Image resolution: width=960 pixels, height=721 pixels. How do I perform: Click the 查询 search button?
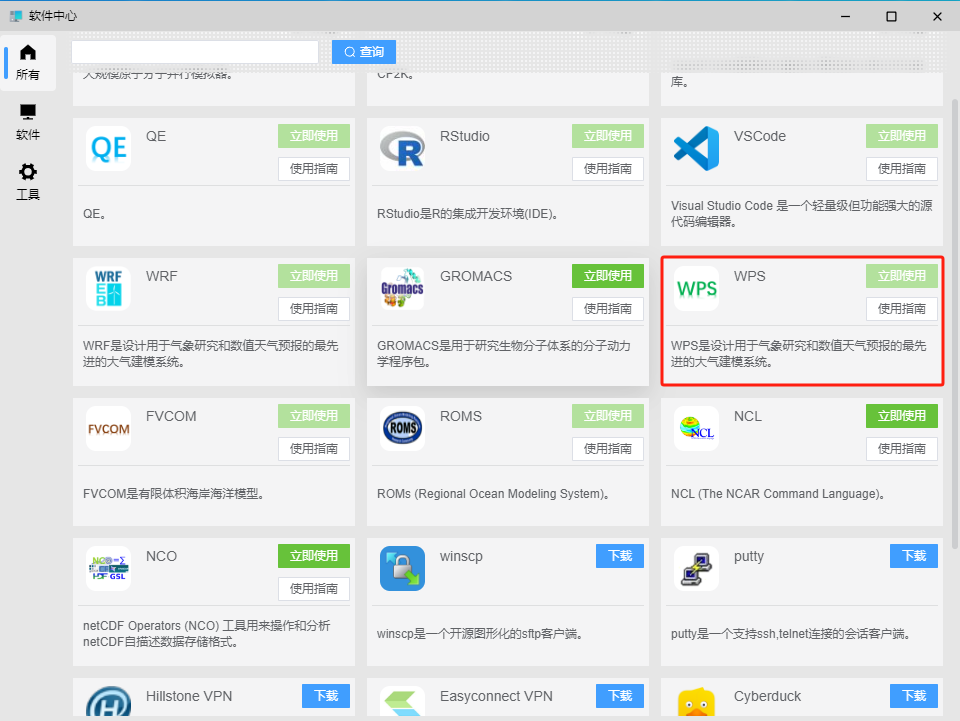tap(364, 52)
